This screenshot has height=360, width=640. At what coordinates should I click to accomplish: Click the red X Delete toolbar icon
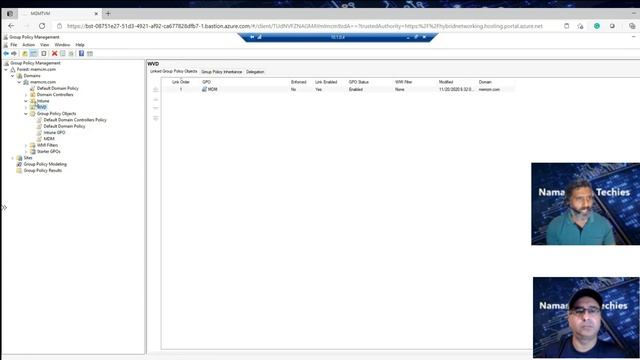point(54,53)
